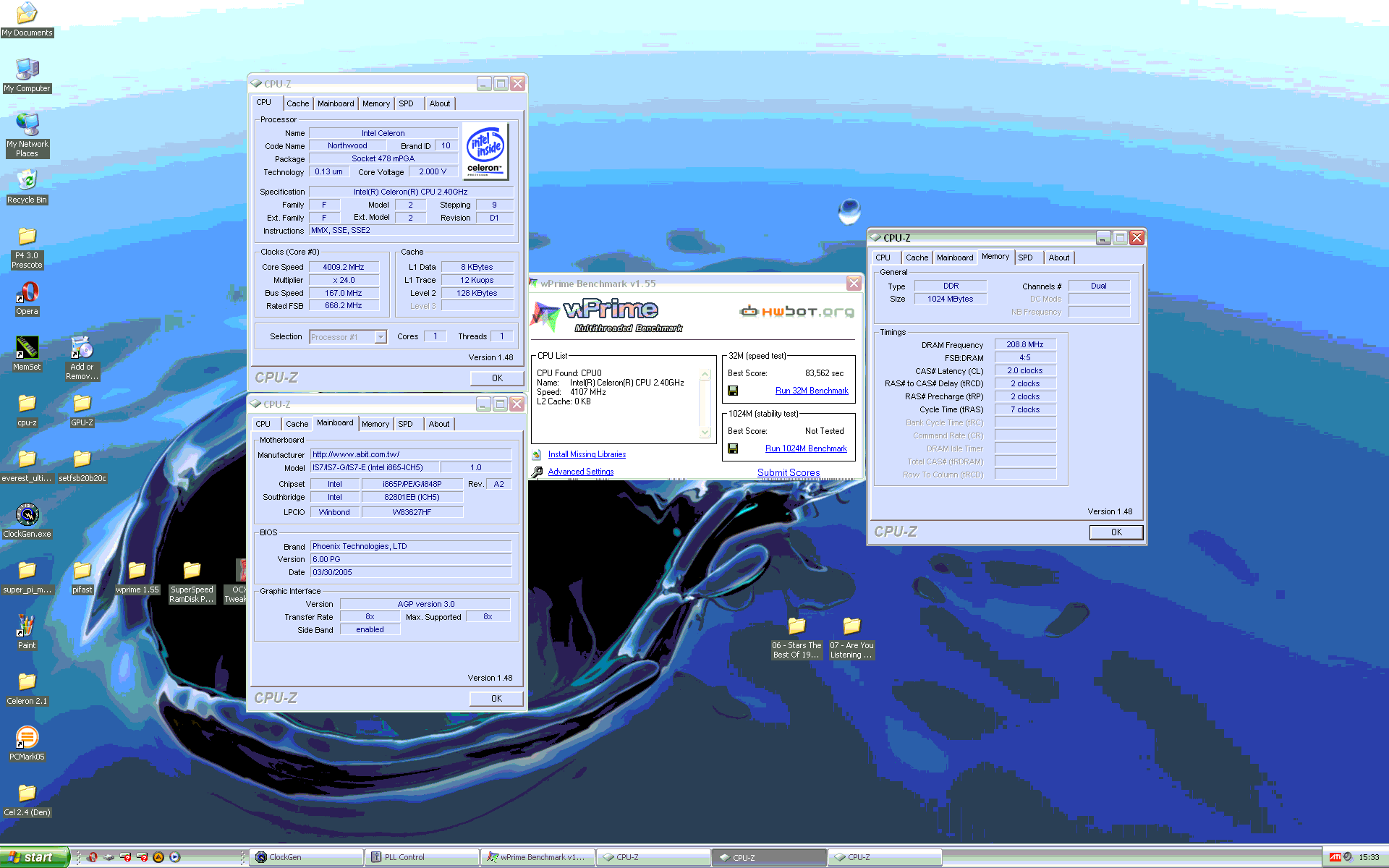Screen dimensions: 1389x868
Task: Switch to SPD tab in top CPU-Z
Action: click(406, 103)
